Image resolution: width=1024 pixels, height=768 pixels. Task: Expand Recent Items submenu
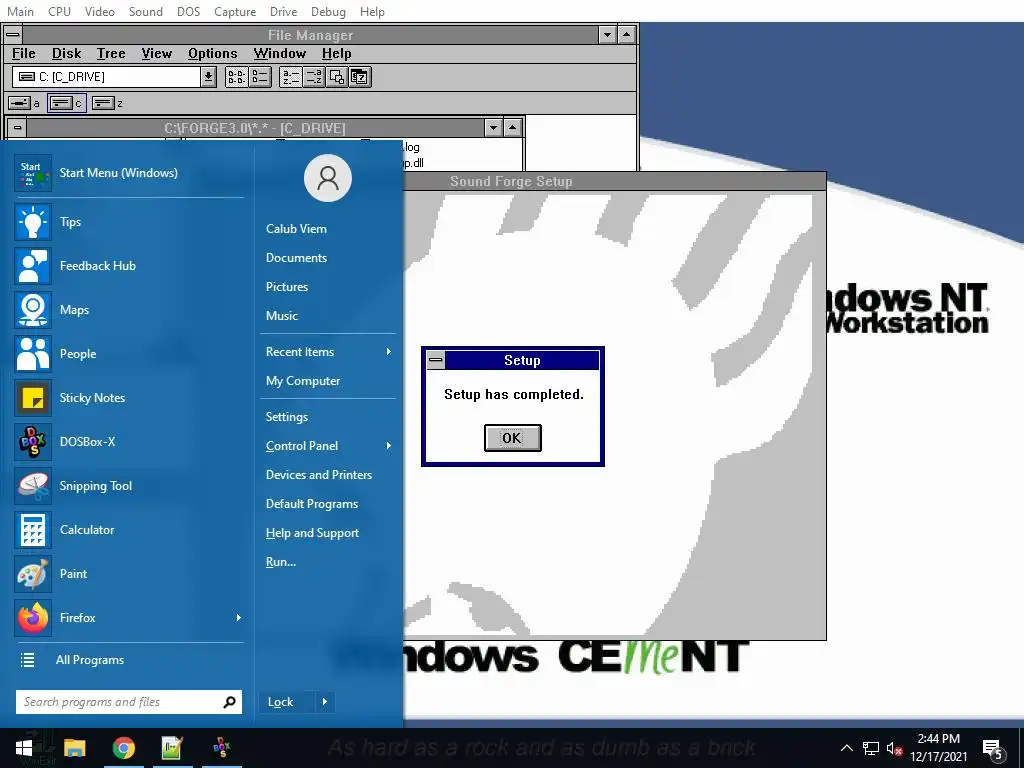point(328,352)
